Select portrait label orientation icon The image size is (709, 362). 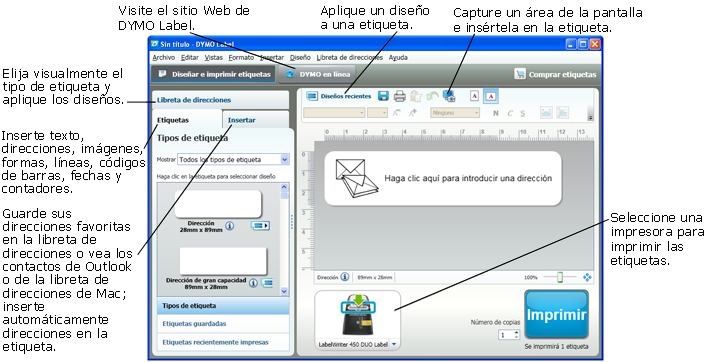(x=474, y=96)
